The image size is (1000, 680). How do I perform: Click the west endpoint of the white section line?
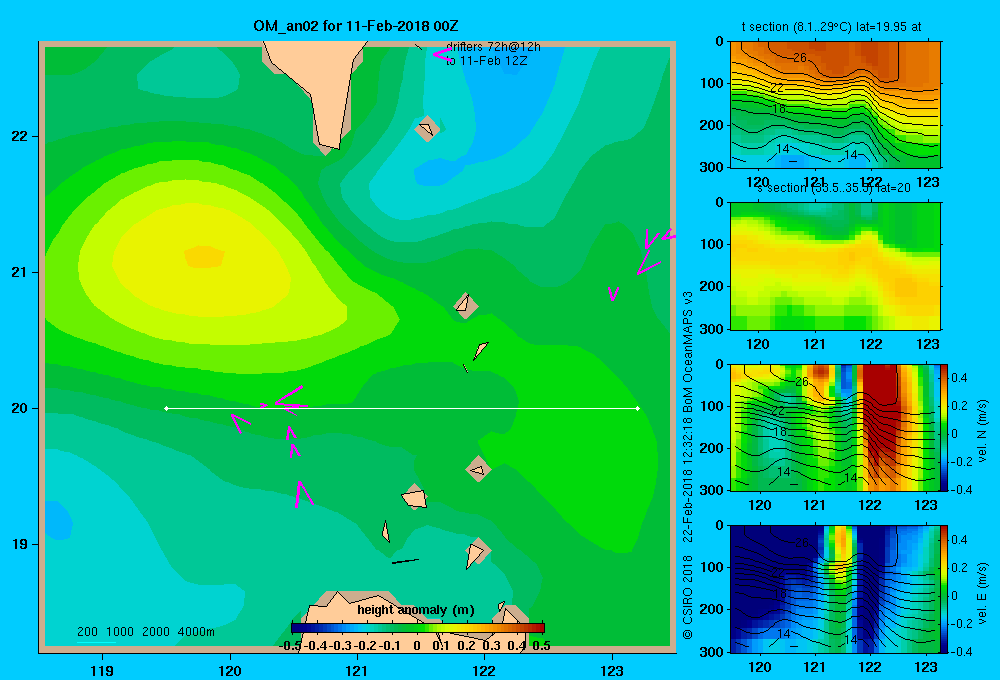(166, 408)
